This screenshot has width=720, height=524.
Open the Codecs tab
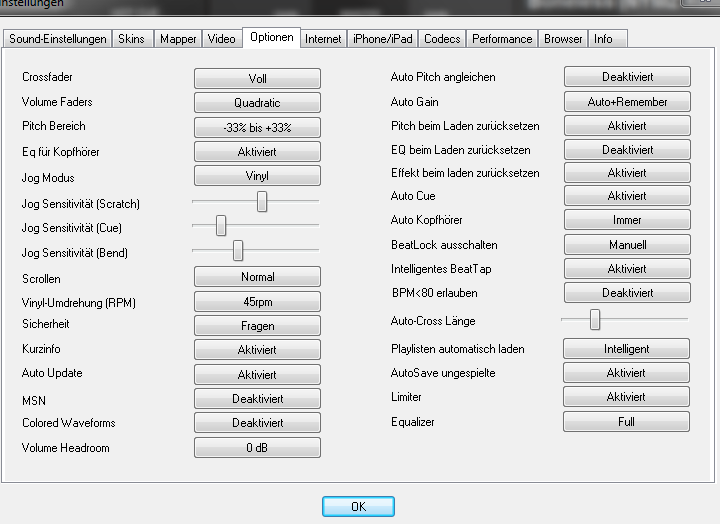[442, 39]
